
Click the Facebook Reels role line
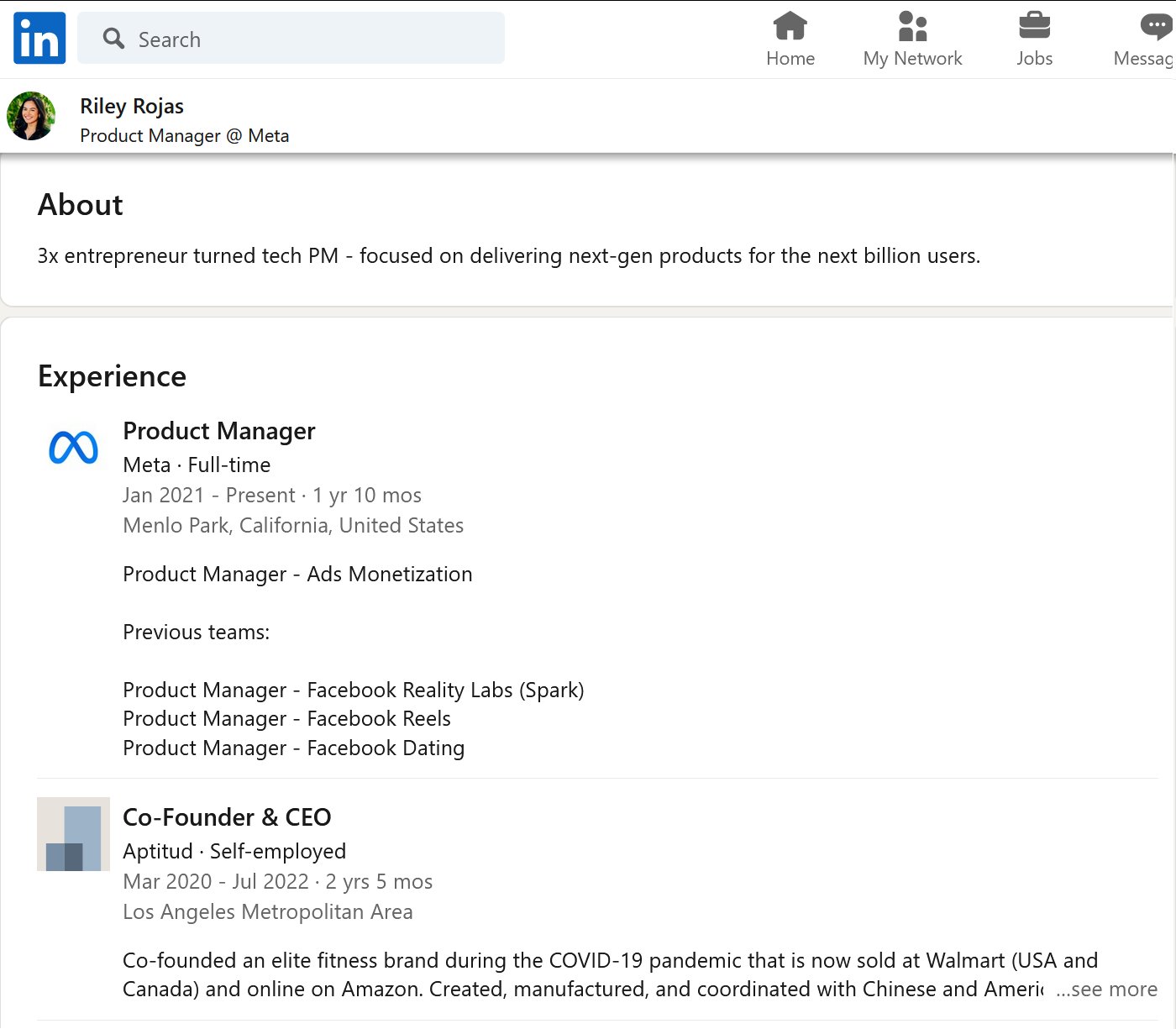pos(286,719)
